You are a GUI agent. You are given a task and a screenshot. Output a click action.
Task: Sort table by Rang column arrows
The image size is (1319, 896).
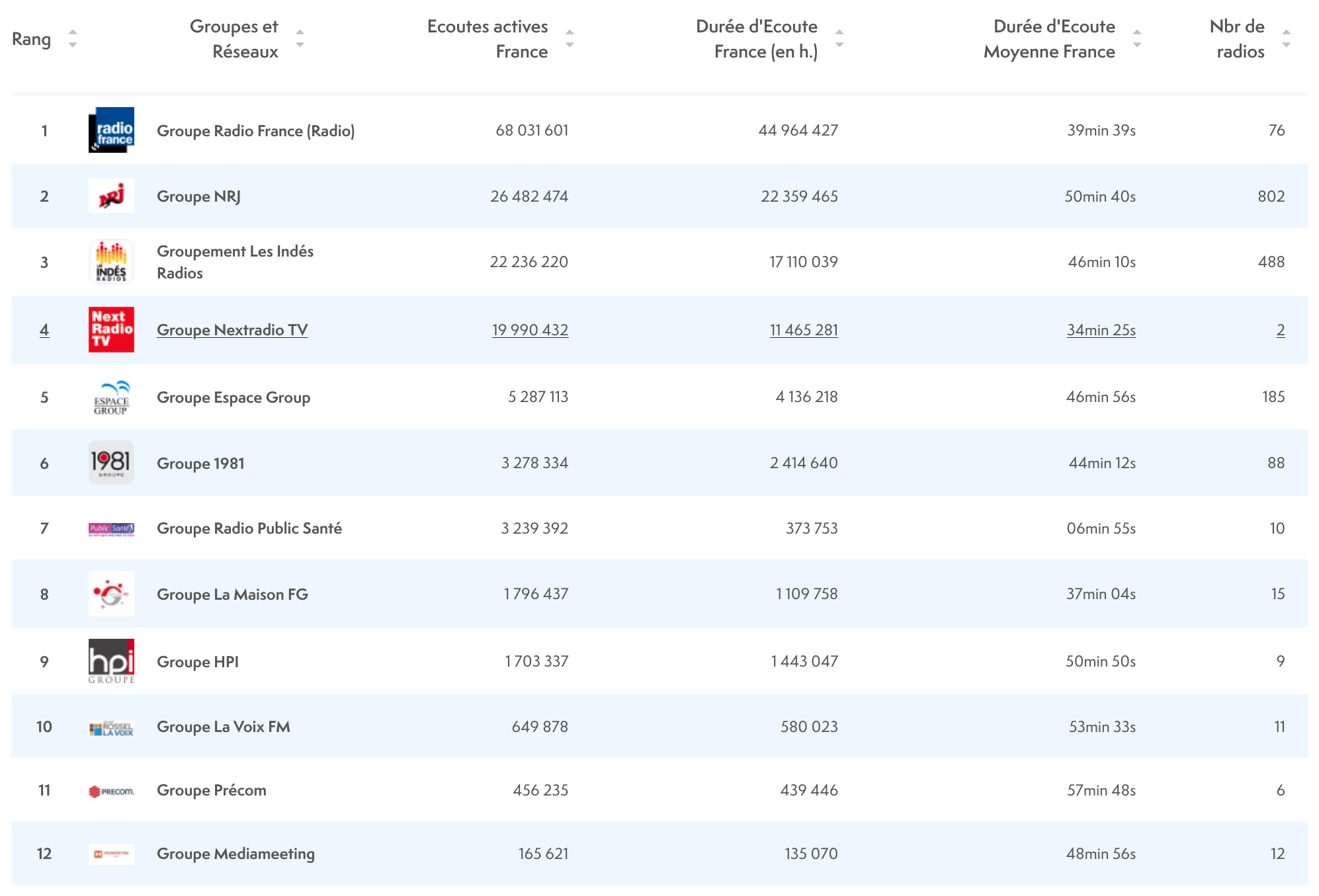pos(73,39)
